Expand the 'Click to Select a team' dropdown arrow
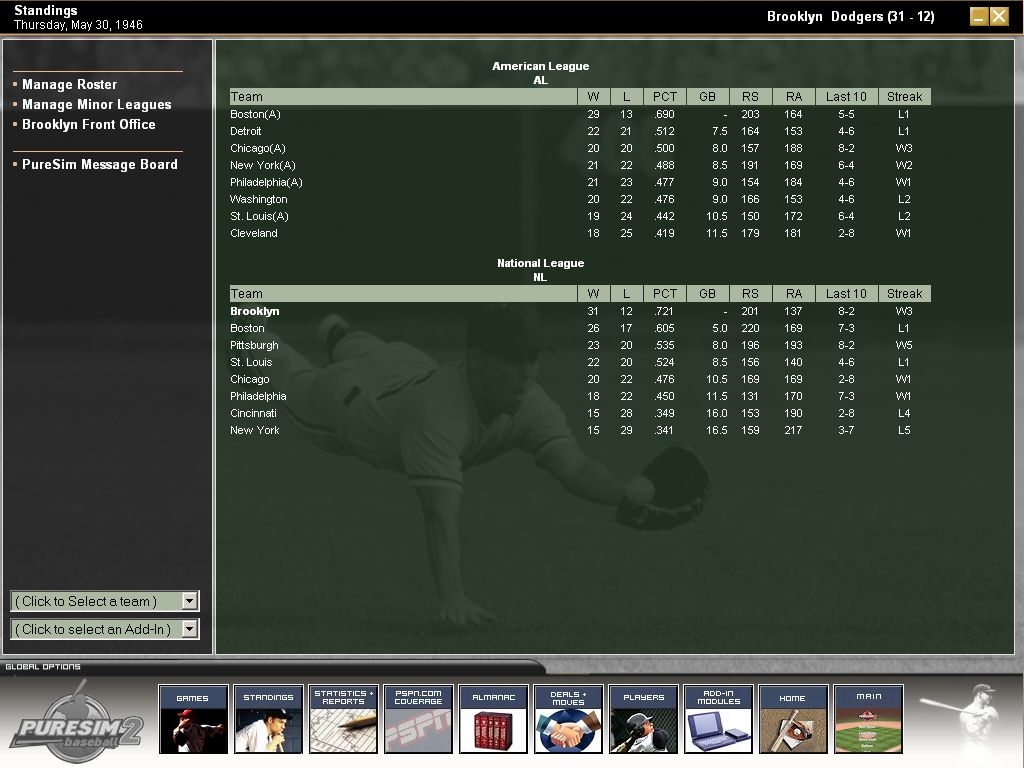The height and width of the screenshot is (768, 1024). click(189, 601)
